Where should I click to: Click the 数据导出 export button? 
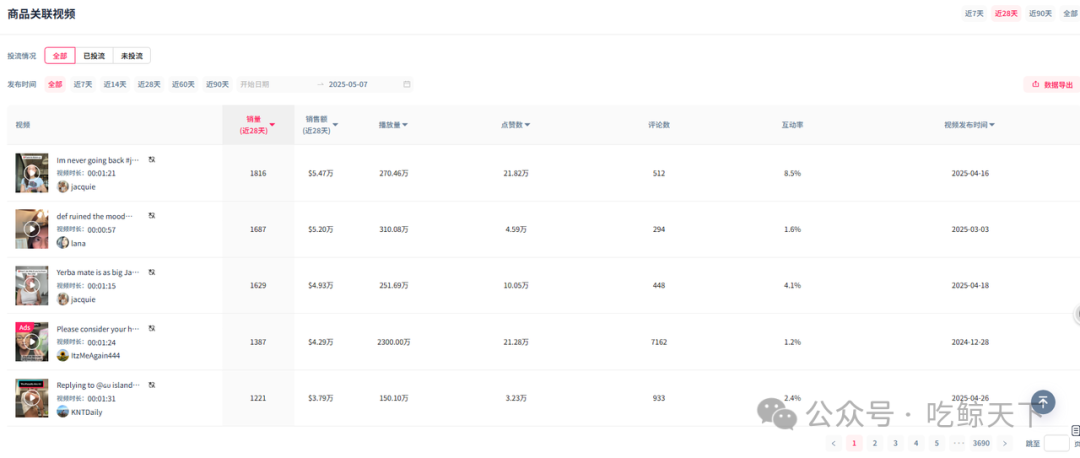pos(1052,85)
